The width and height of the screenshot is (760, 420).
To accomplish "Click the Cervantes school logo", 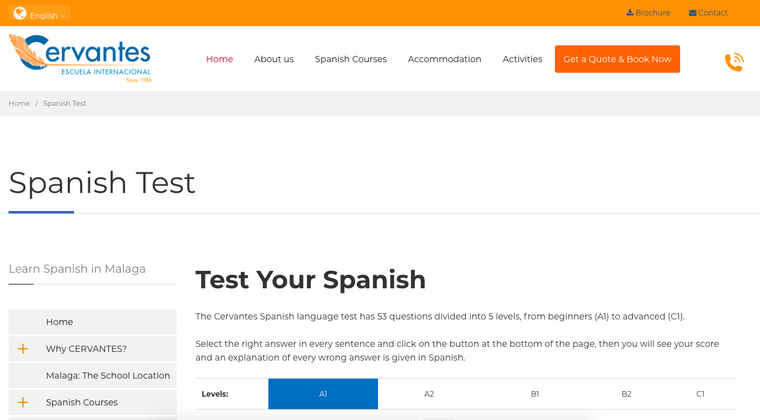I will 80,59.
